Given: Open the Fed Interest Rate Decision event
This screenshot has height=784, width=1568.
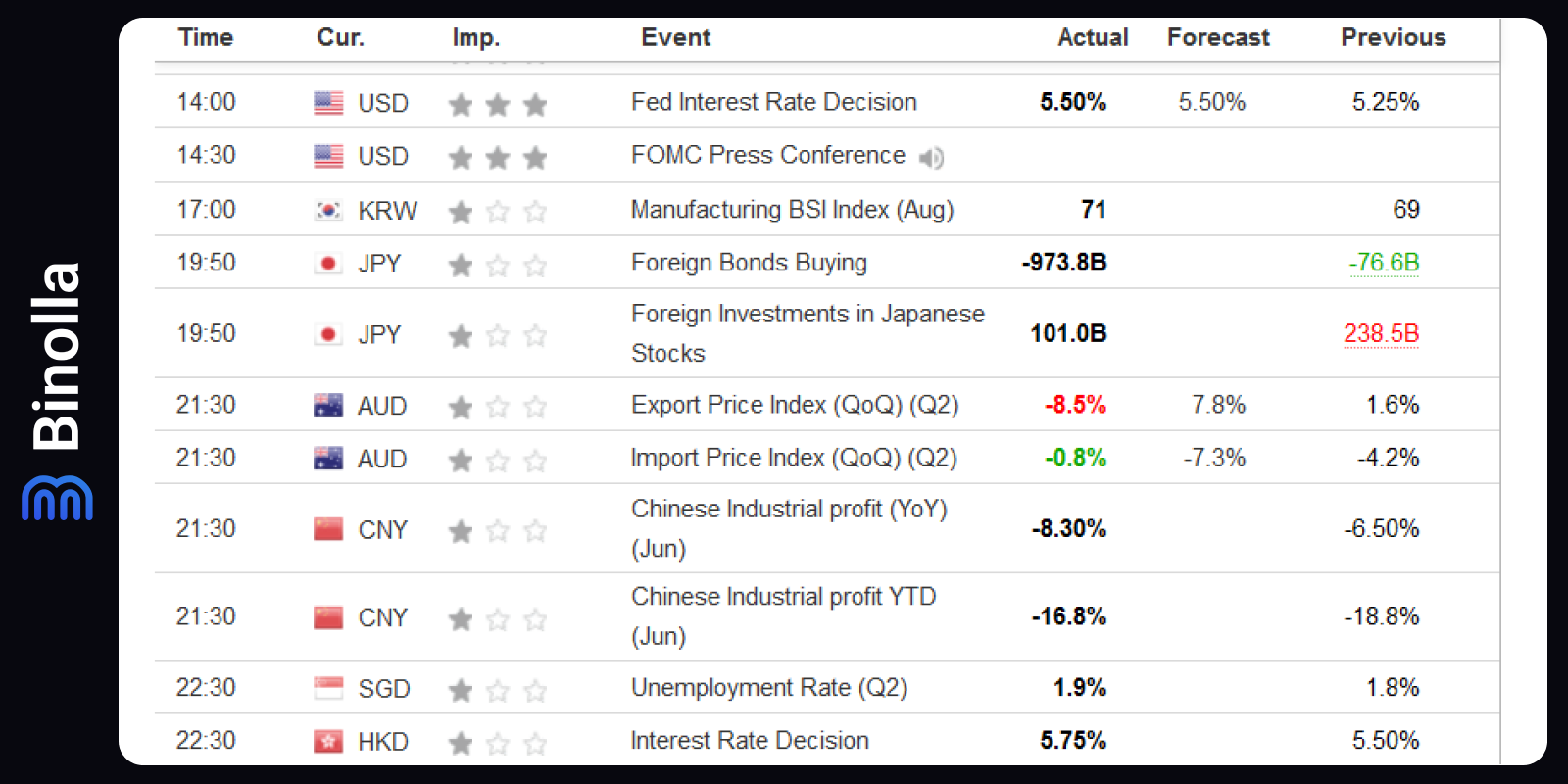Looking at the screenshot, I should pyautogui.click(x=774, y=102).
